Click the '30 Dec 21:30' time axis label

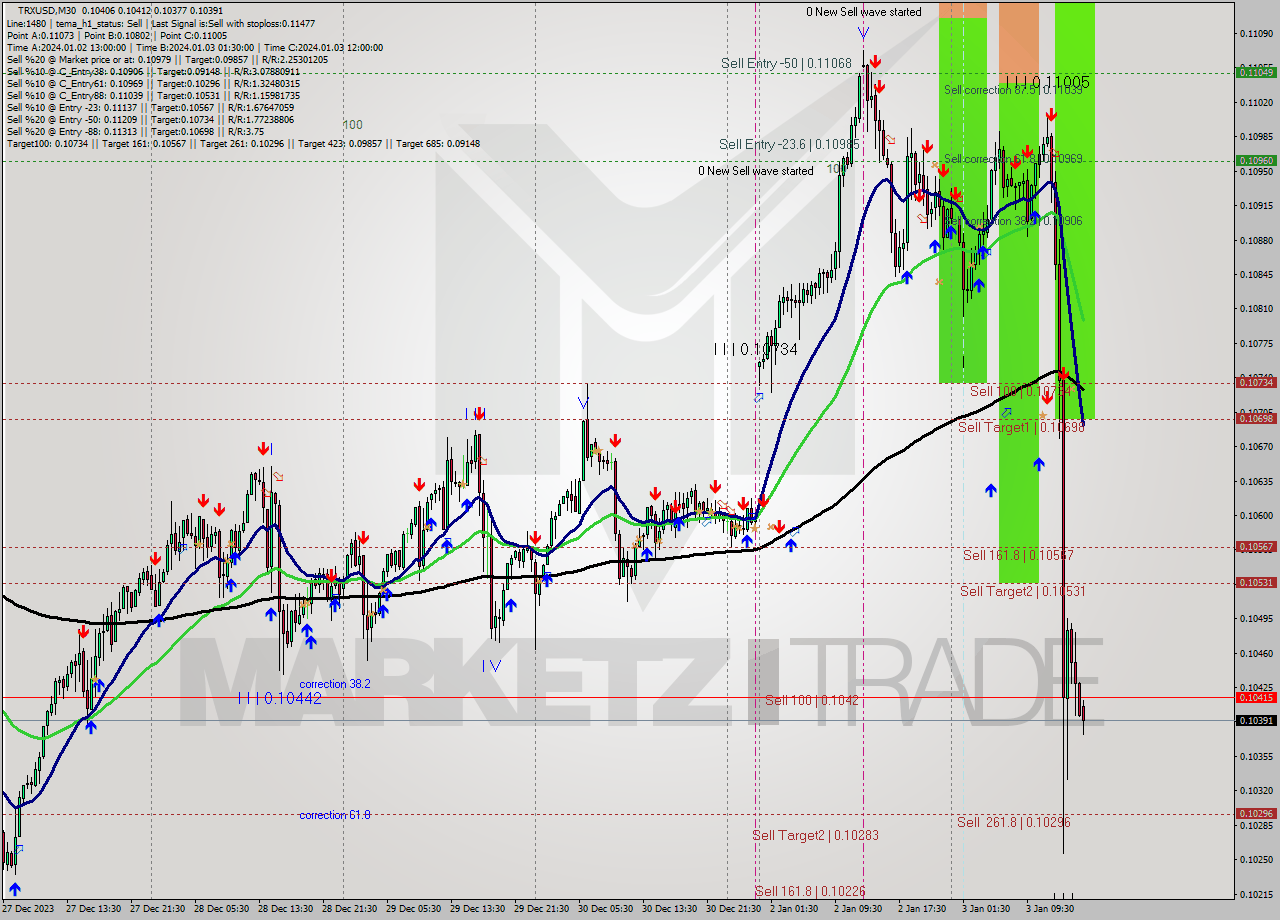tap(734, 909)
